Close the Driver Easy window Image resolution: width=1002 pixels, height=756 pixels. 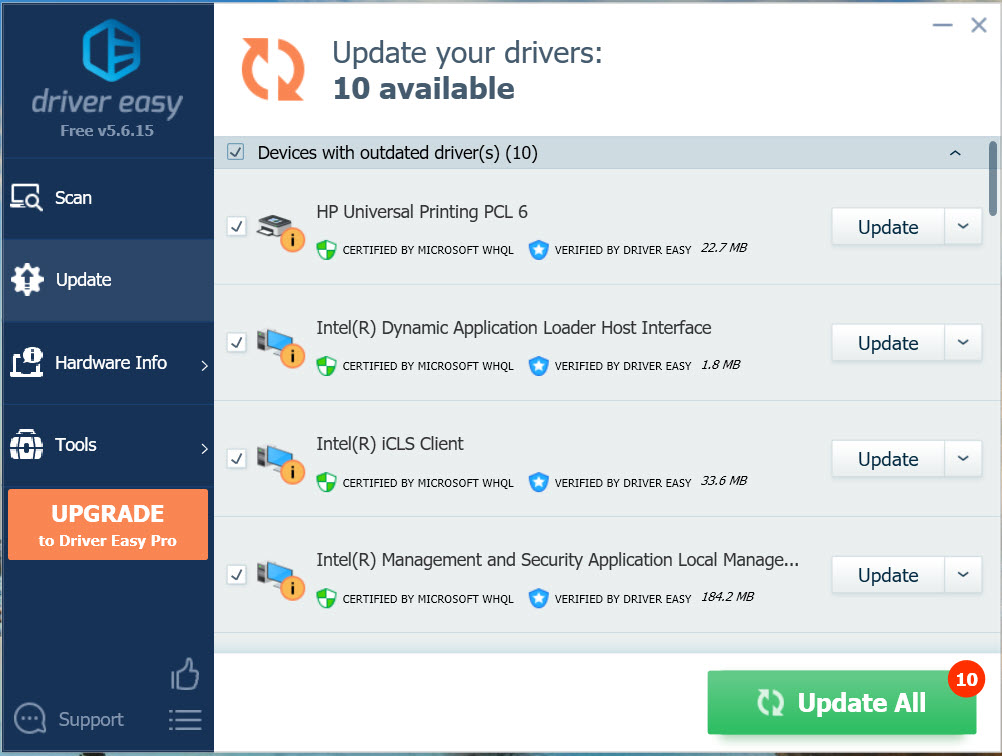pos(978,25)
